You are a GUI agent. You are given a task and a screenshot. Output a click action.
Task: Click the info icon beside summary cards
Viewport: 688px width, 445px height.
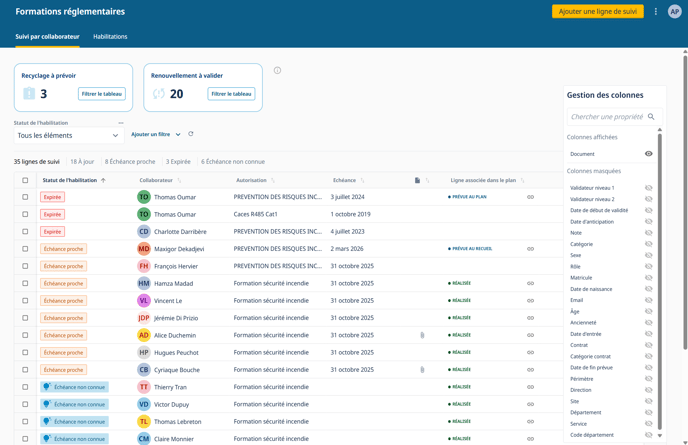point(277,70)
